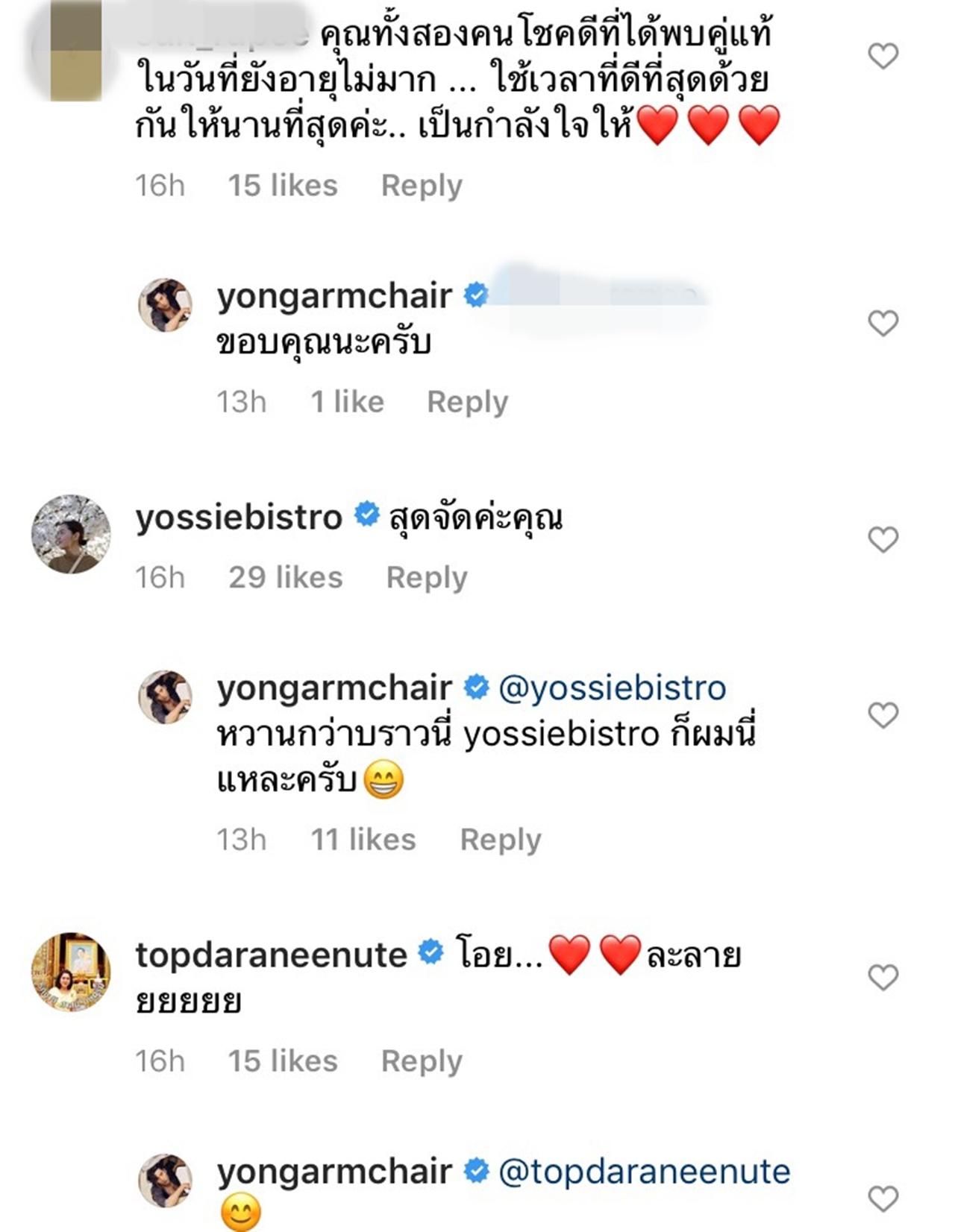View the 29 likes list
Image resolution: width=955 pixels, height=1232 pixels.
(x=285, y=577)
